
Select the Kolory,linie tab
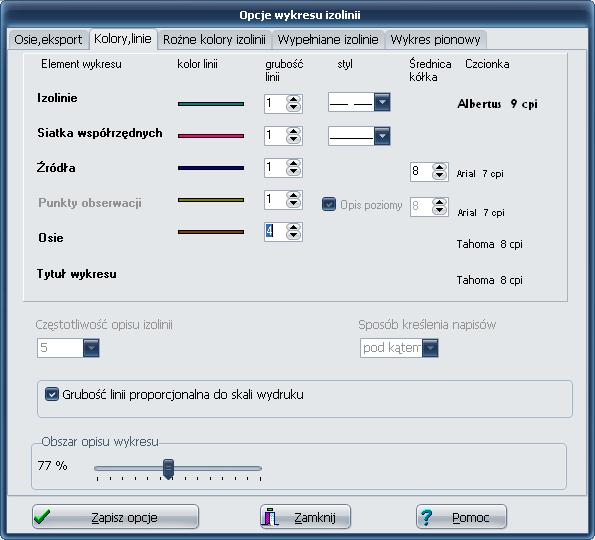pos(123,39)
